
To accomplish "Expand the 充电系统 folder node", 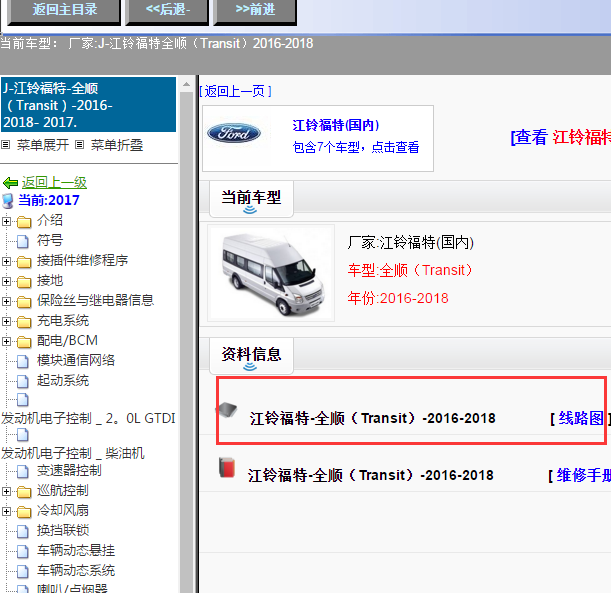I will (x=6, y=321).
